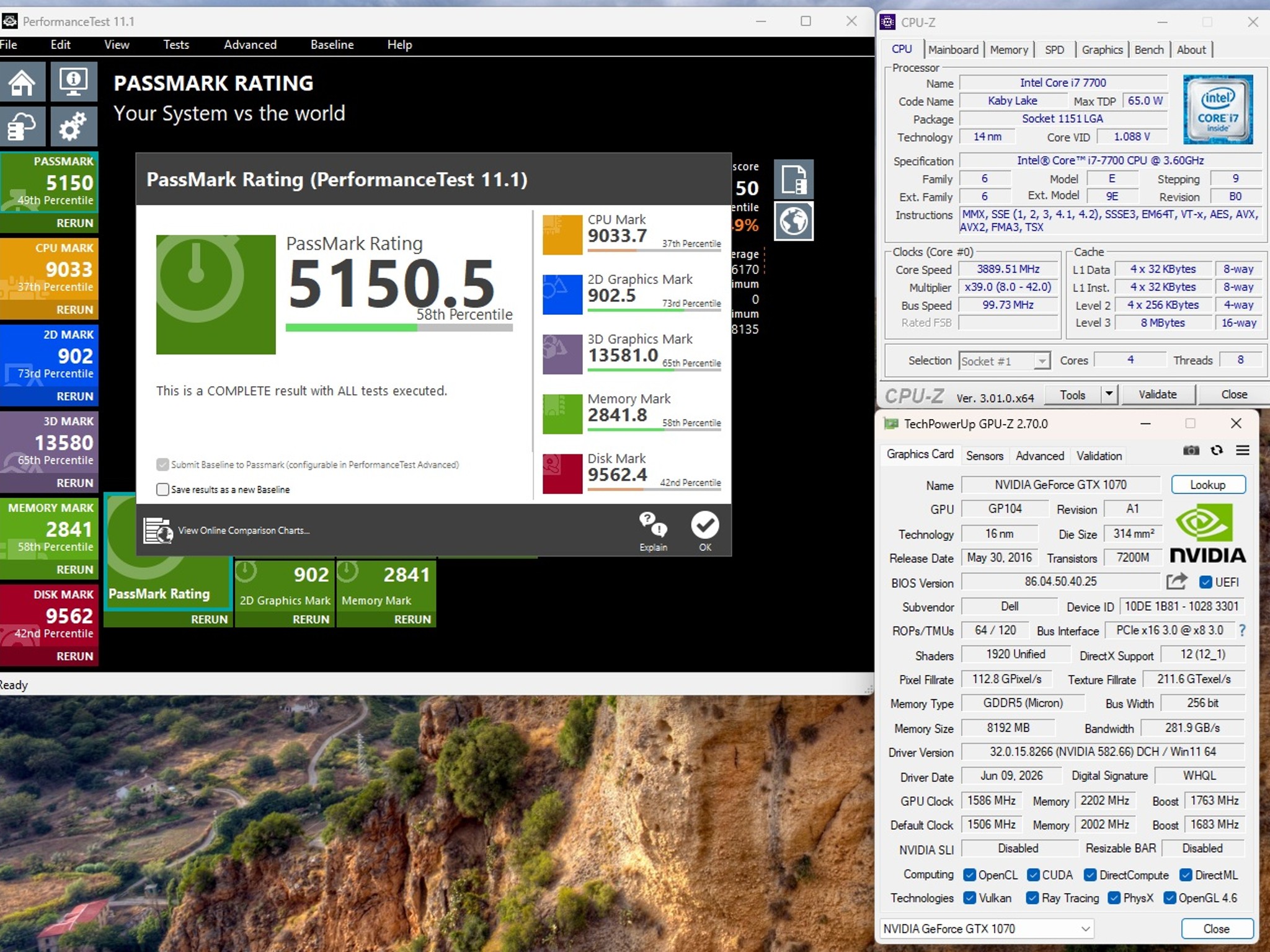Click the Lookup button in GPU-Z
Image resolution: width=1270 pixels, height=952 pixels.
click(1208, 485)
